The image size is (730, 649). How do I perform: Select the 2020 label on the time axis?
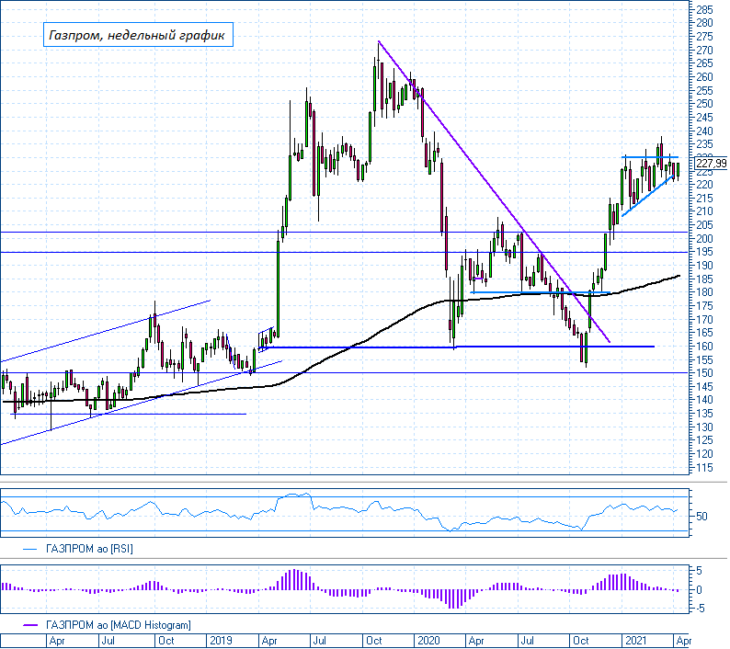point(428,641)
